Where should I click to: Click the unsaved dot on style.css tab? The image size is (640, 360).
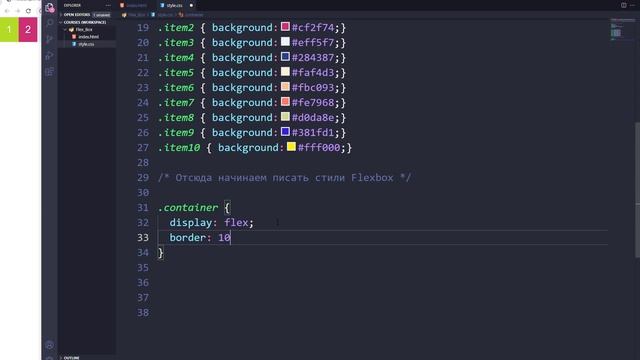191,5
